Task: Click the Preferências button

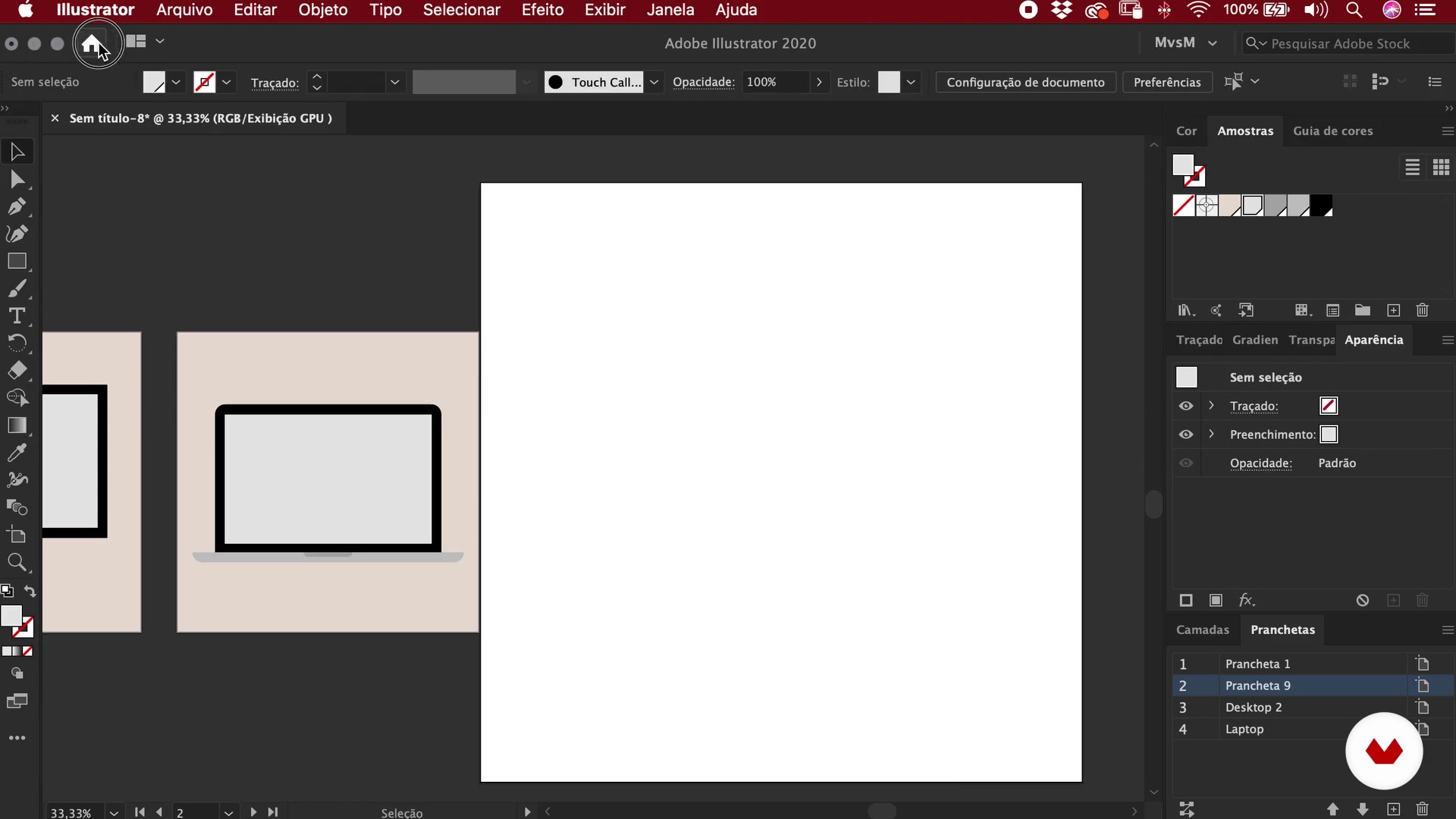Action: [1167, 82]
